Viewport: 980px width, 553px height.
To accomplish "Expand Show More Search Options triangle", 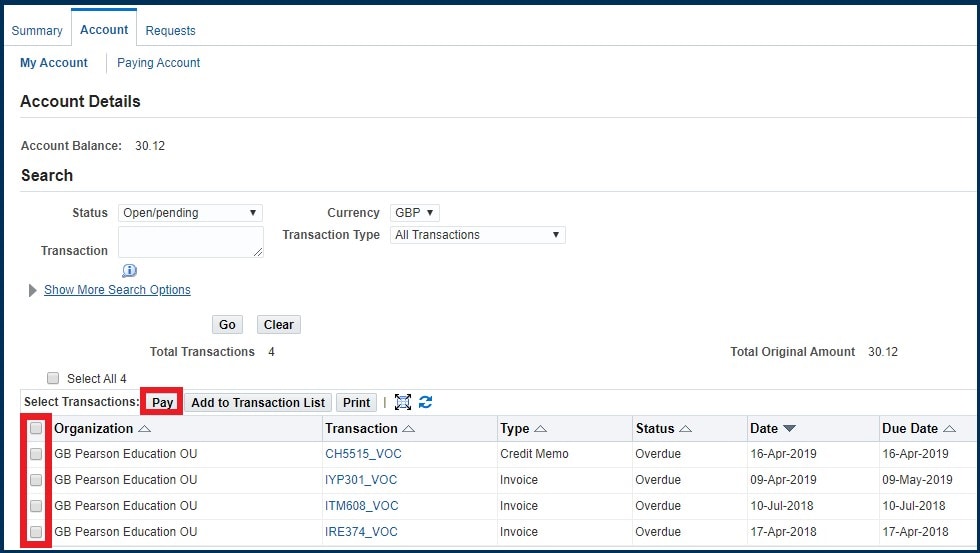I will tap(34, 290).
